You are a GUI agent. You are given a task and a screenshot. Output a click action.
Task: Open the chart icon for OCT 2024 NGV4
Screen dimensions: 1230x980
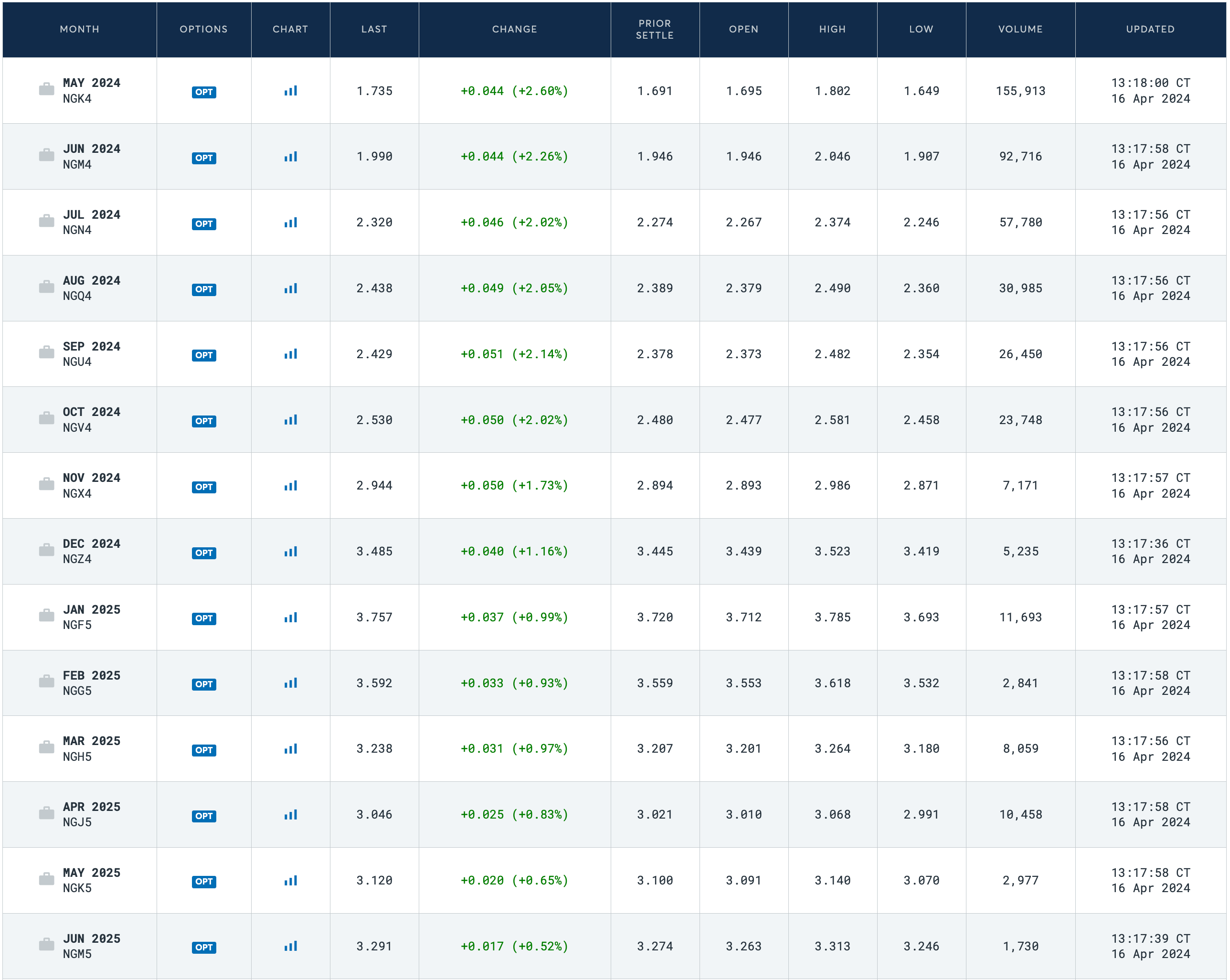click(x=290, y=419)
